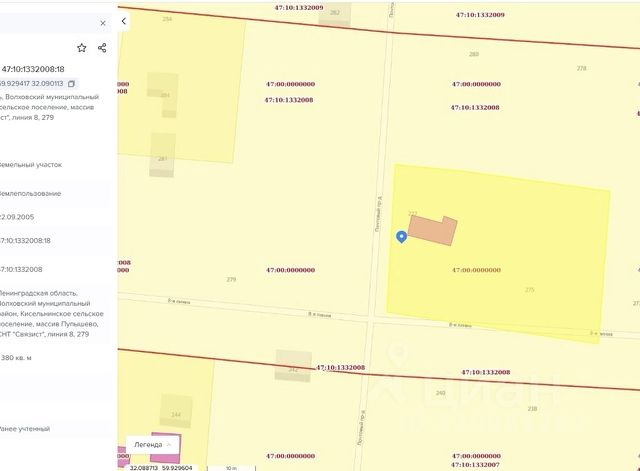Click the status text Ранее учтенный
Screen dimensions: 640x471
click(24, 429)
